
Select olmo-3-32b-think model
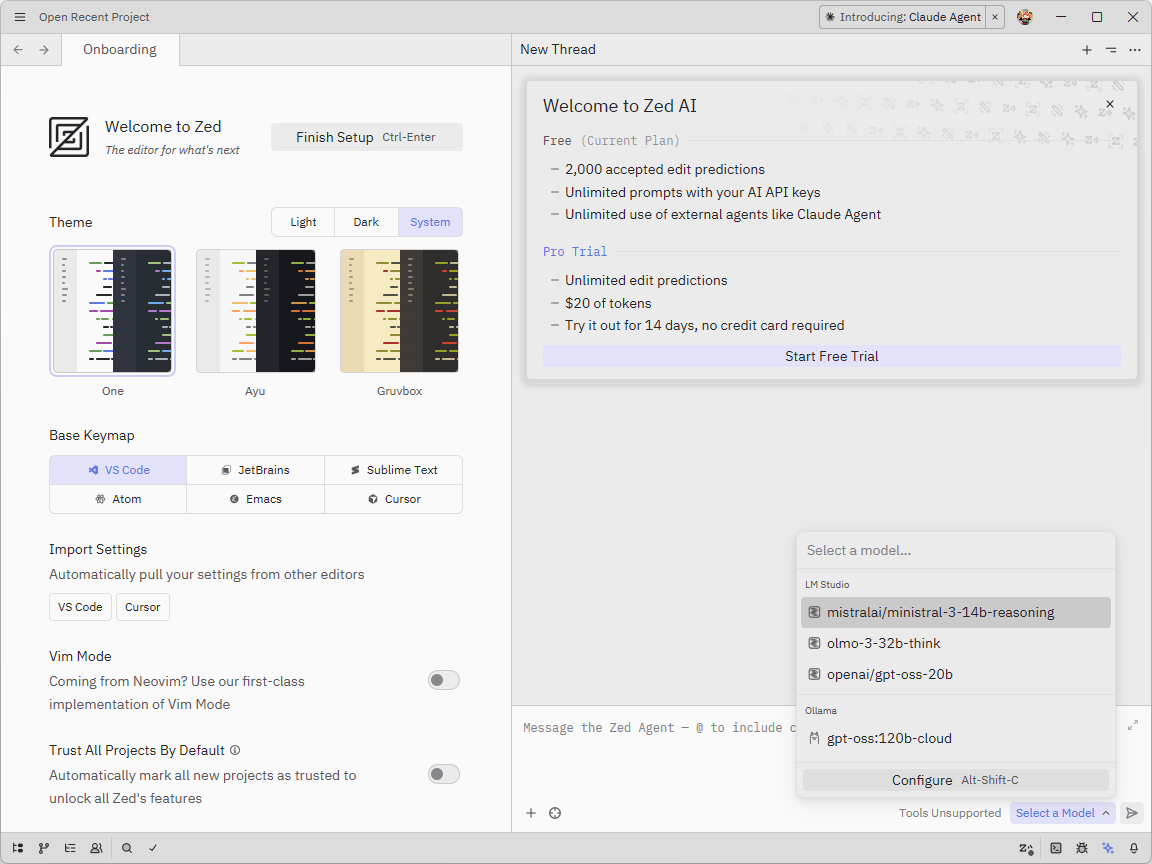pos(955,643)
